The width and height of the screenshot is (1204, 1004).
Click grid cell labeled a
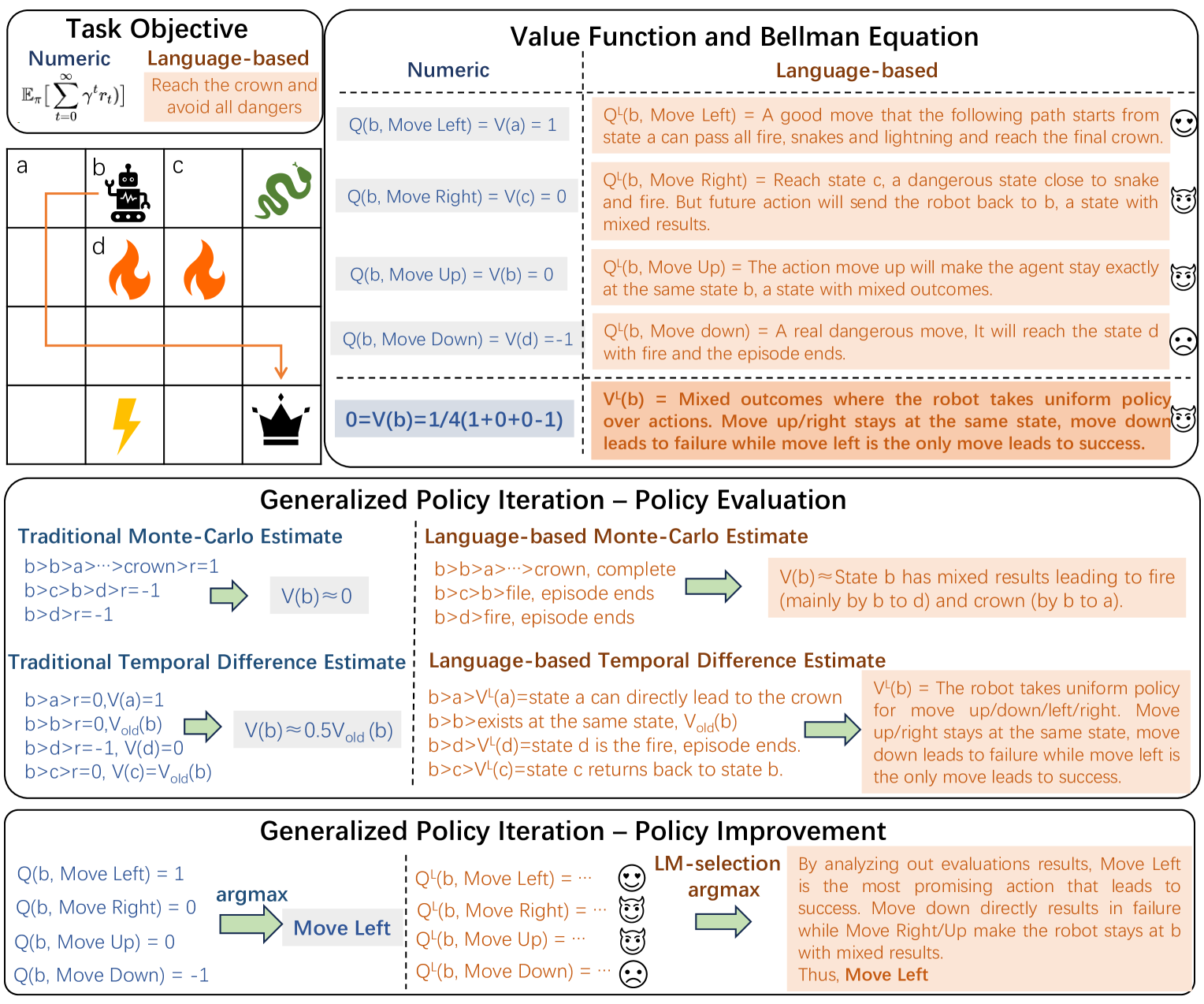coord(46,188)
